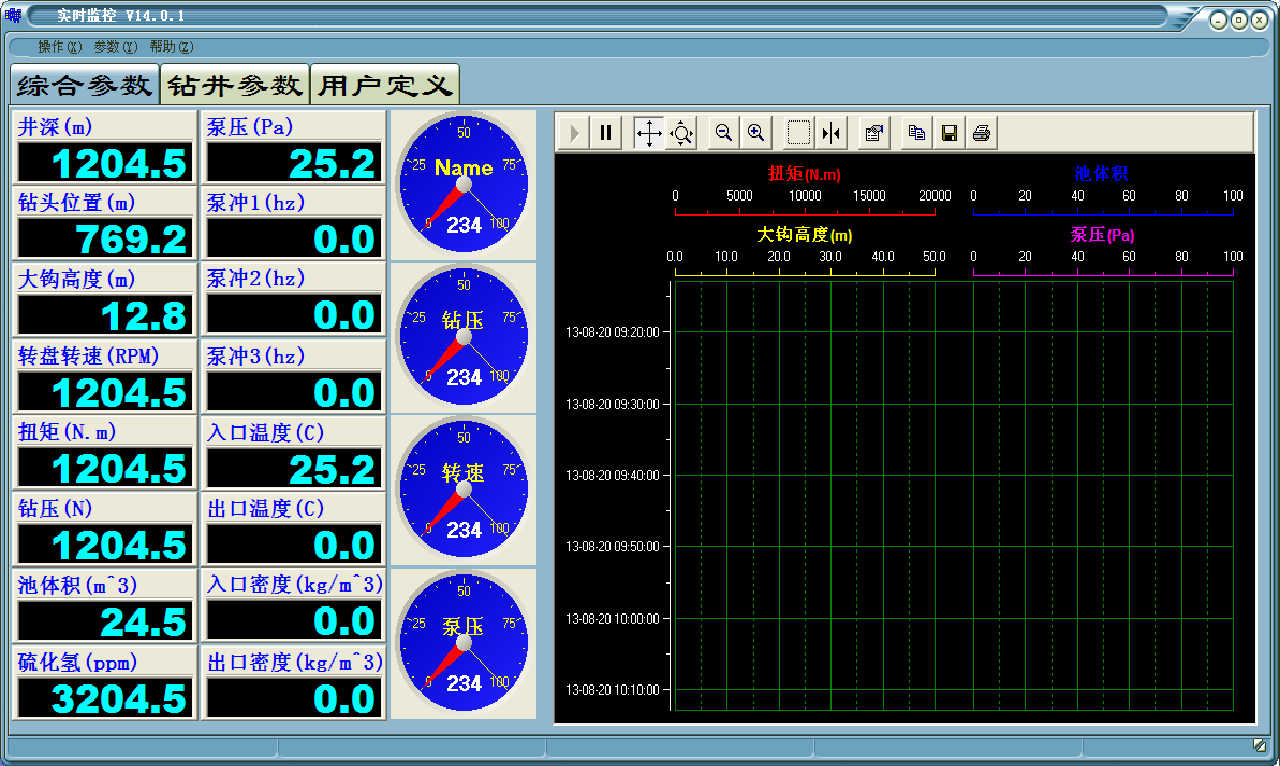
Task: Click the 入口密度(kg/m^3) label
Action: coord(295,585)
